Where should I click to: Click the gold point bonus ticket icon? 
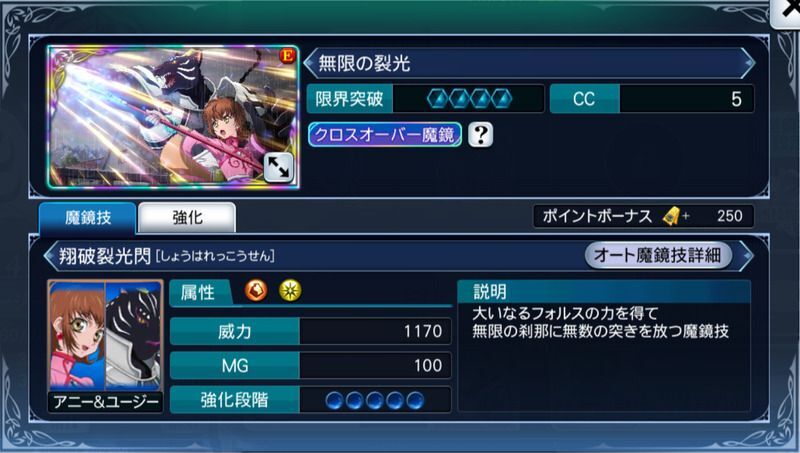coord(672,216)
